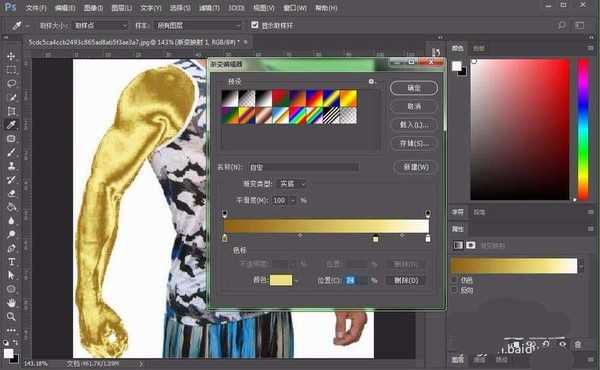Select the Move tool
Image resolution: width=600 pixels, height=370 pixels.
click(x=11, y=56)
